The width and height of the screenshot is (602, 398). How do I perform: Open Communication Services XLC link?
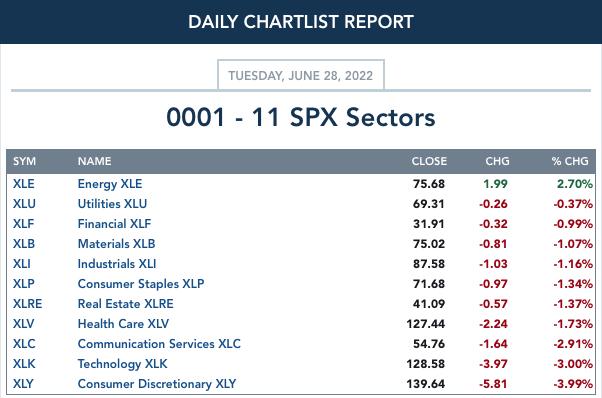159,344
